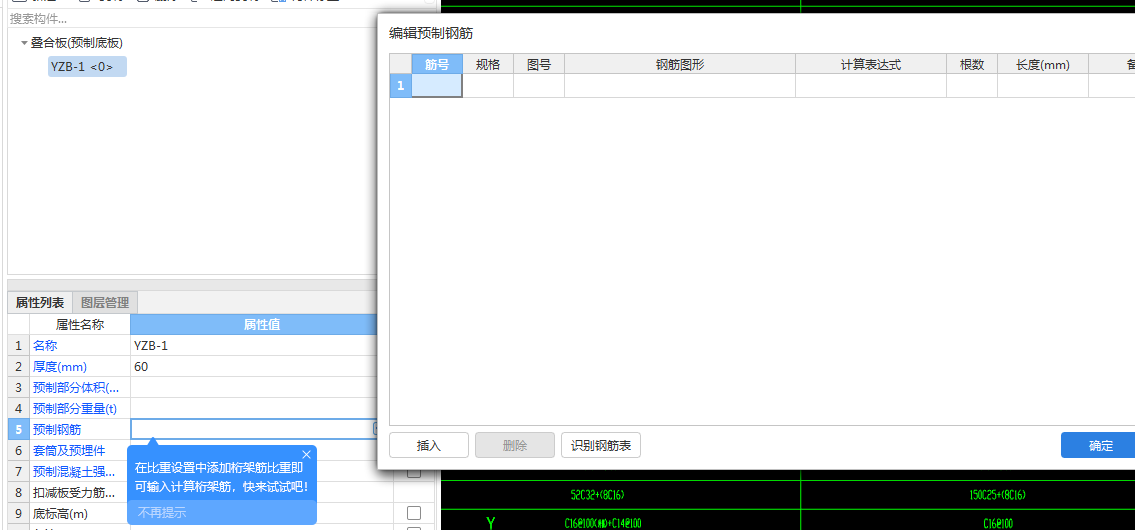Click the 钢筋图形 cell of row 1

click(x=680, y=85)
